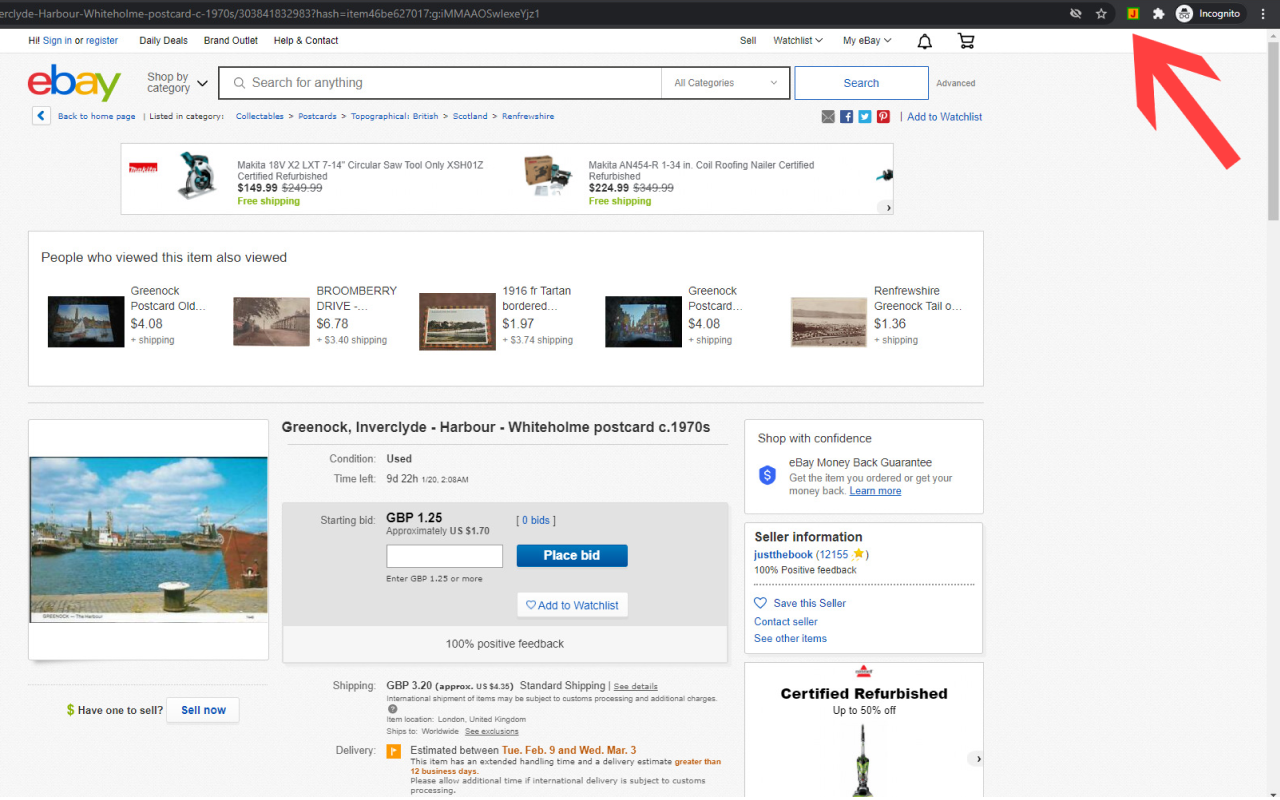Open the Renfrewshire Greenock Tail postcard thumbnail
This screenshot has height=800, width=1280.
tap(829, 321)
